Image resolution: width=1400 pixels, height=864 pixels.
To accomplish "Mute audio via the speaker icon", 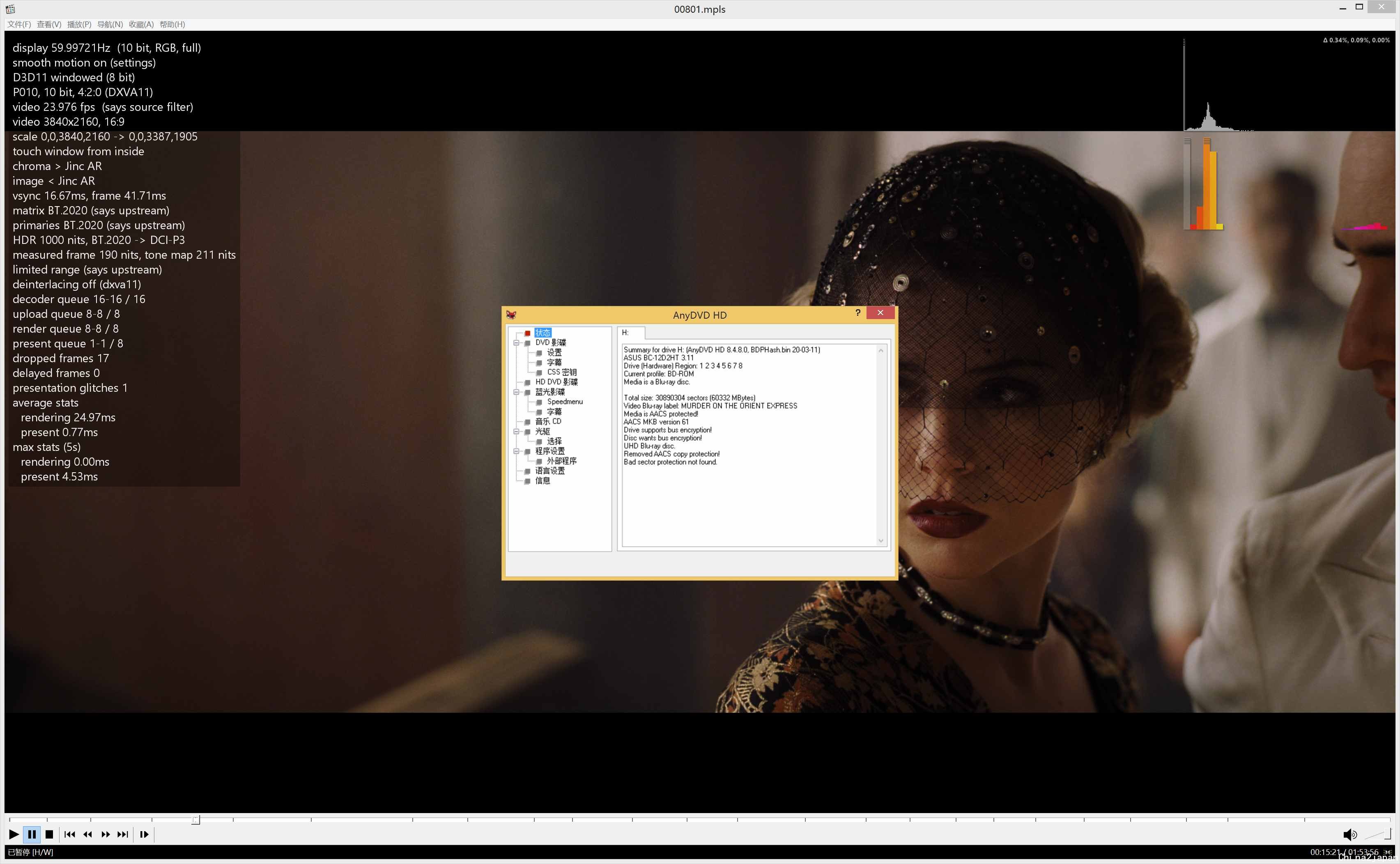I will (x=1349, y=835).
